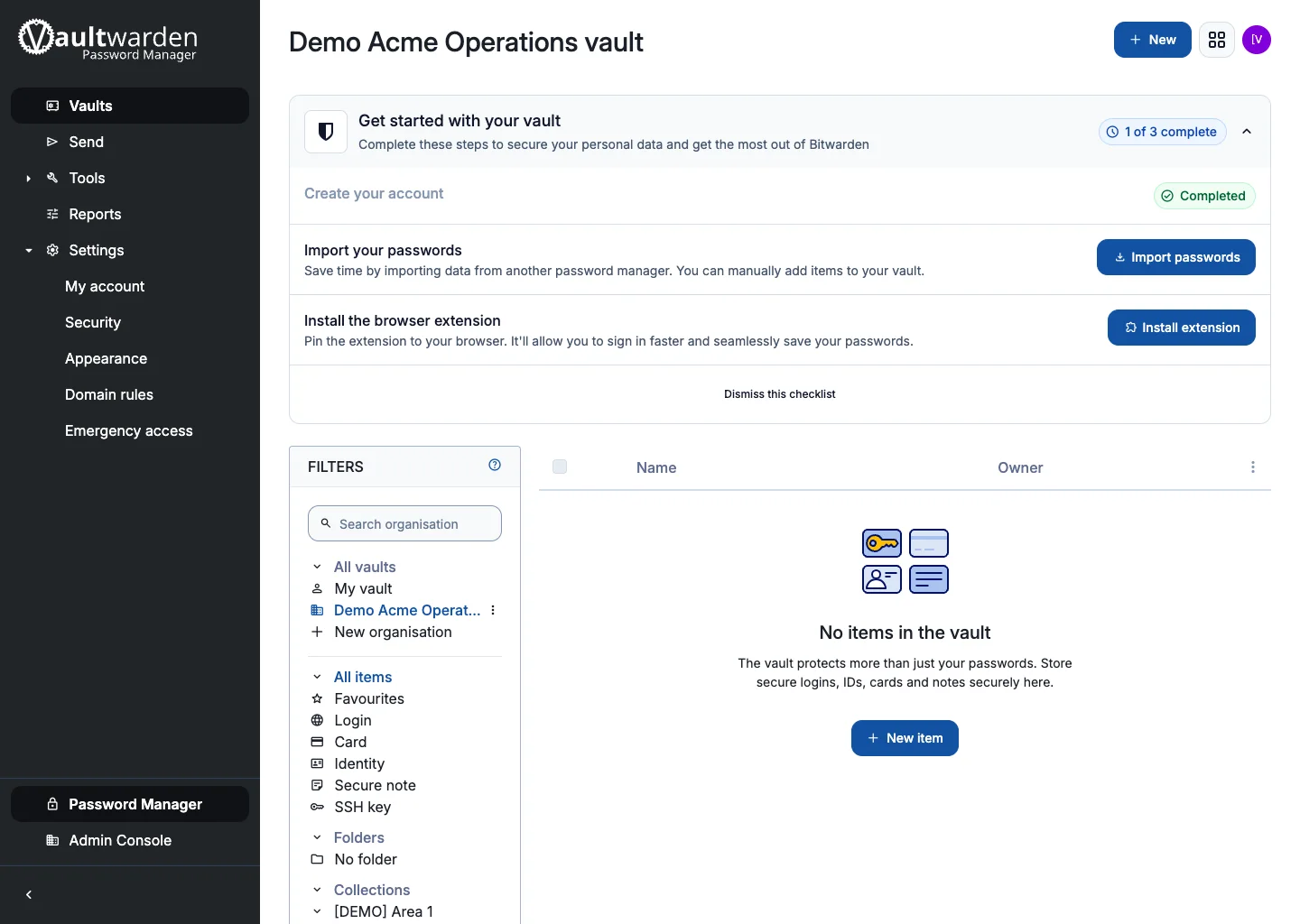Open the product switcher grid icon
Image resolution: width=1300 pixels, height=924 pixels.
(1217, 40)
